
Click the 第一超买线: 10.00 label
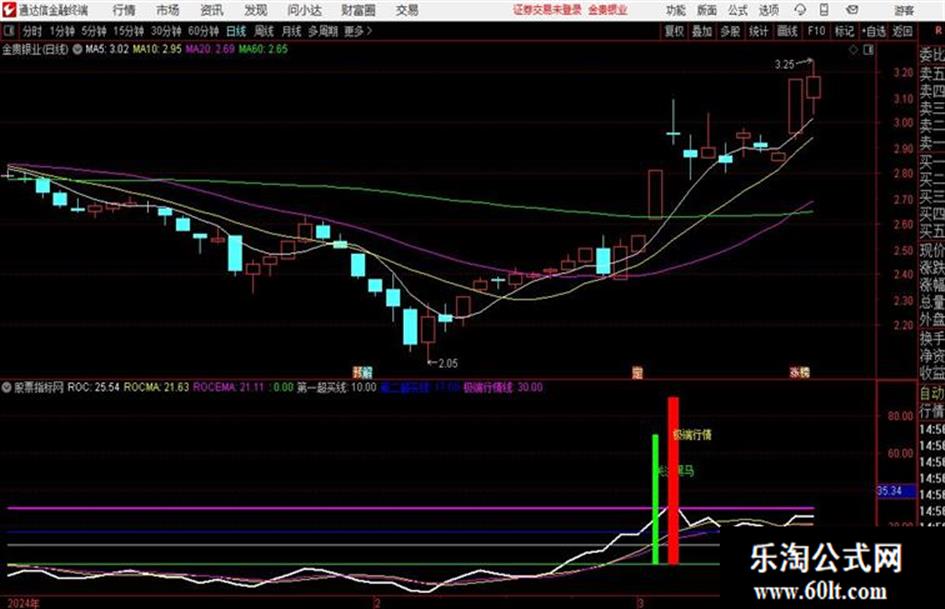(336, 387)
